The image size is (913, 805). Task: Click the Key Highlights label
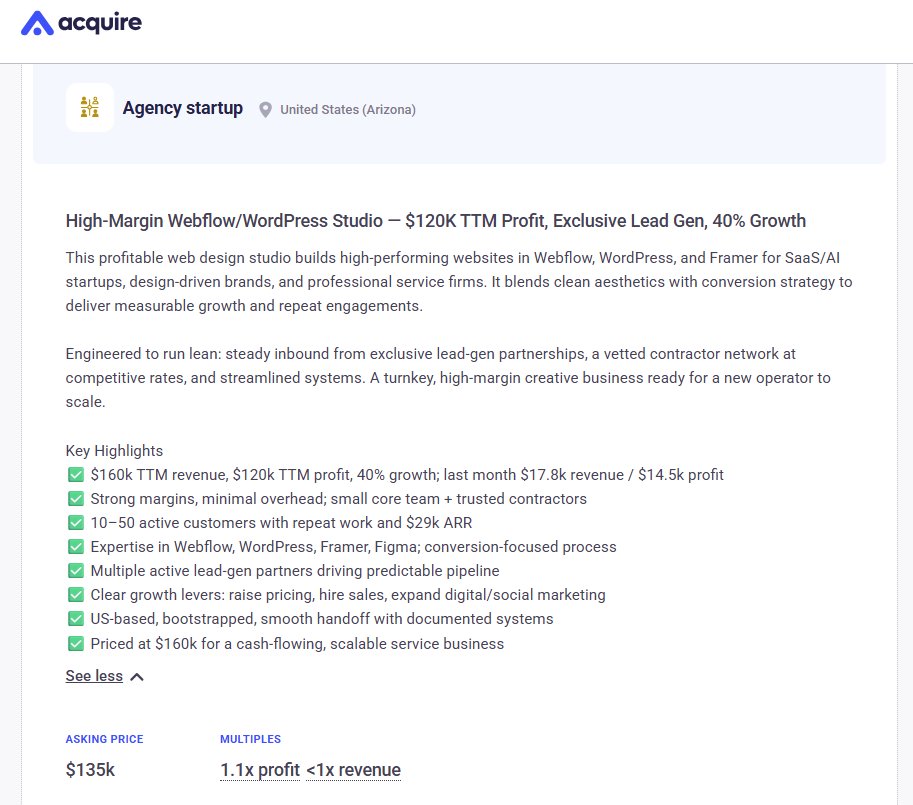[x=114, y=451]
